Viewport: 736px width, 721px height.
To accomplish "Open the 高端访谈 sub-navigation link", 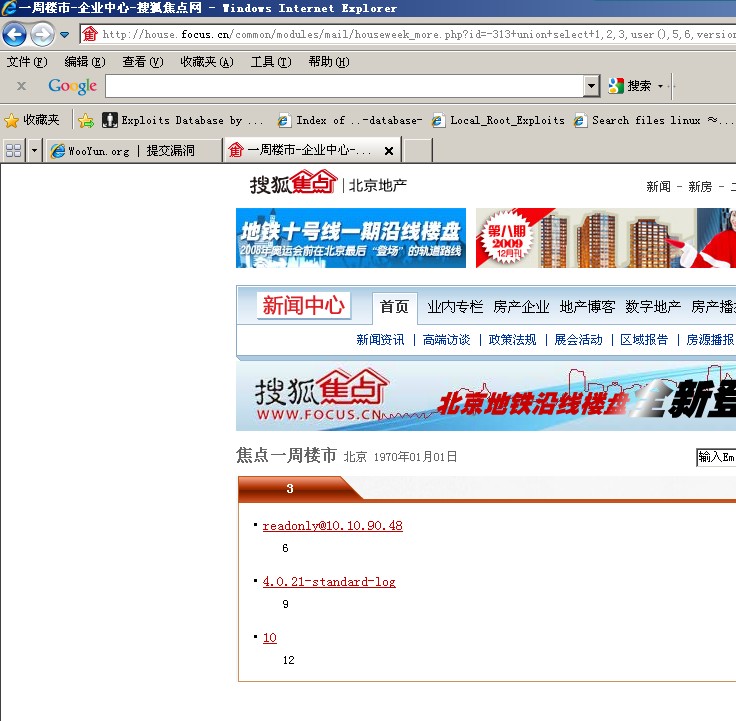I will [x=446, y=340].
